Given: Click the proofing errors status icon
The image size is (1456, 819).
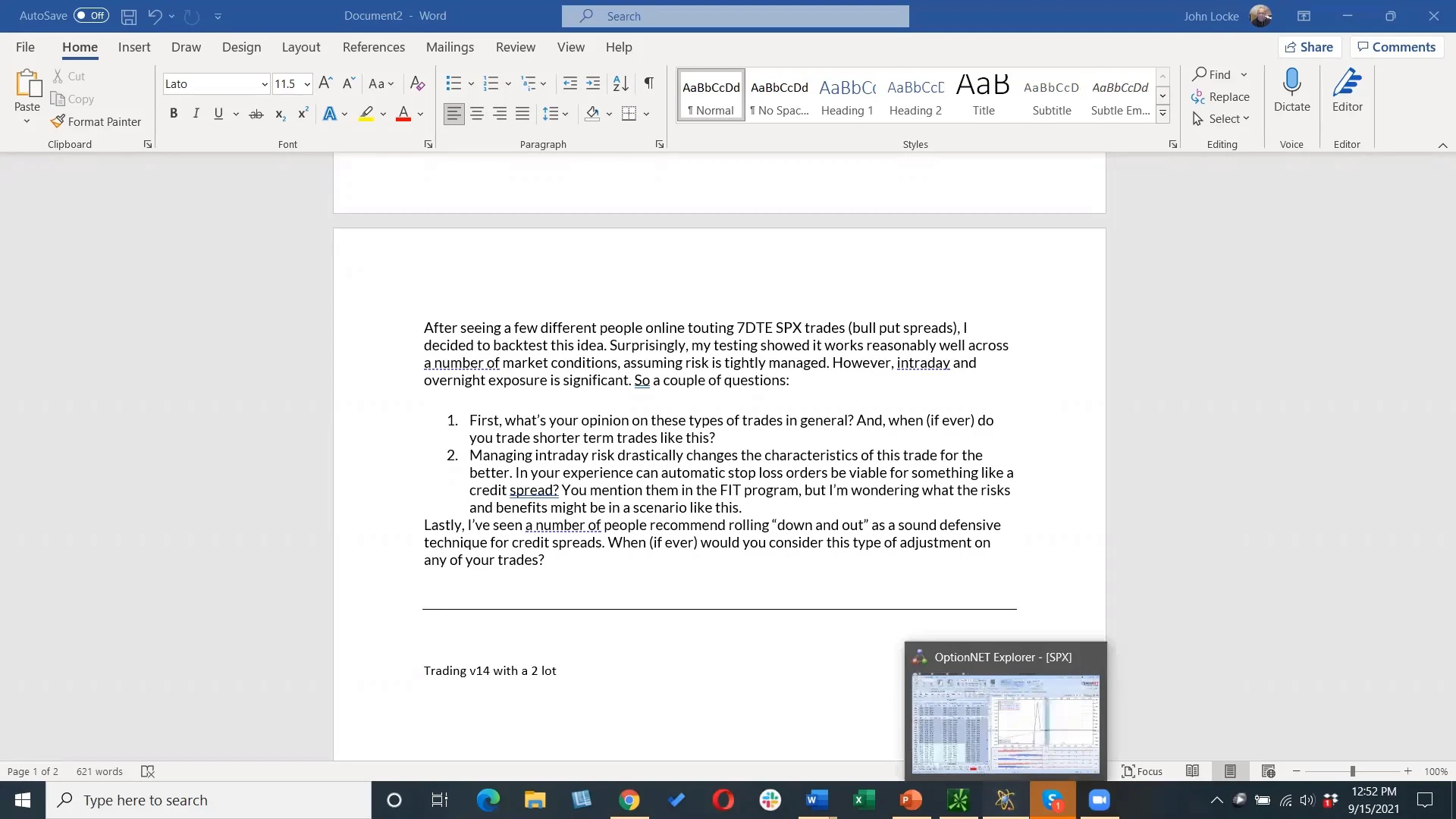Looking at the screenshot, I should coord(148,771).
